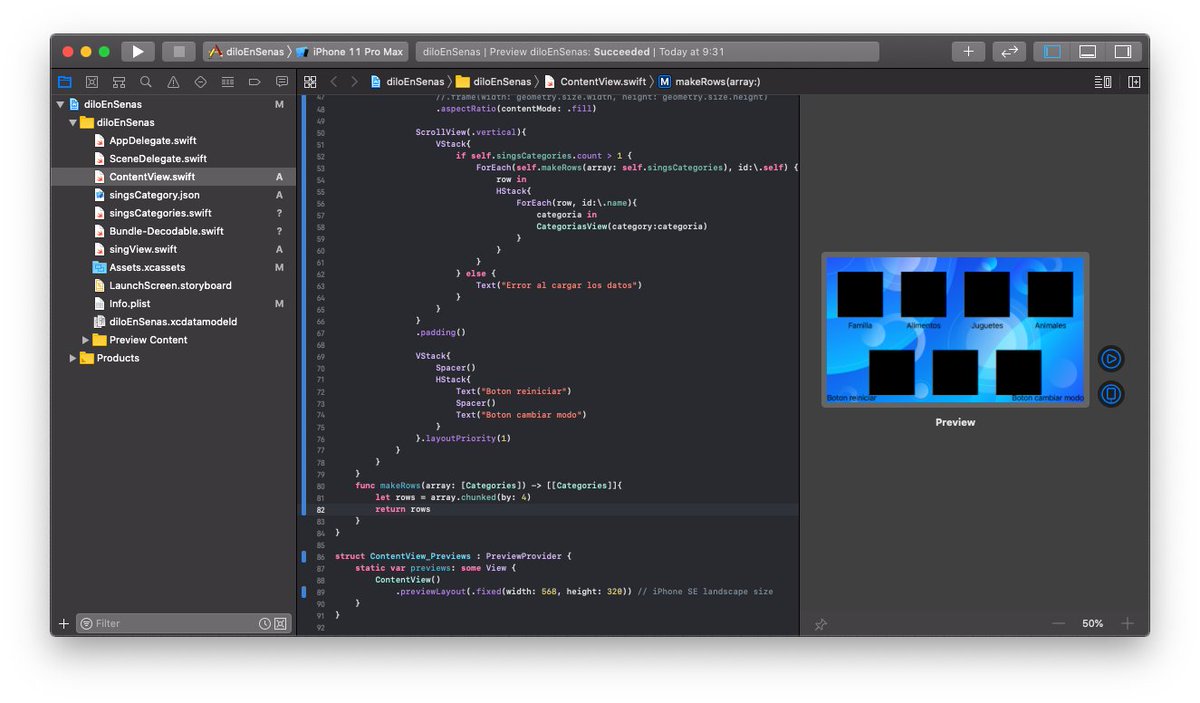
Task: Toggle the navigator panel visibility
Action: [x=1052, y=51]
